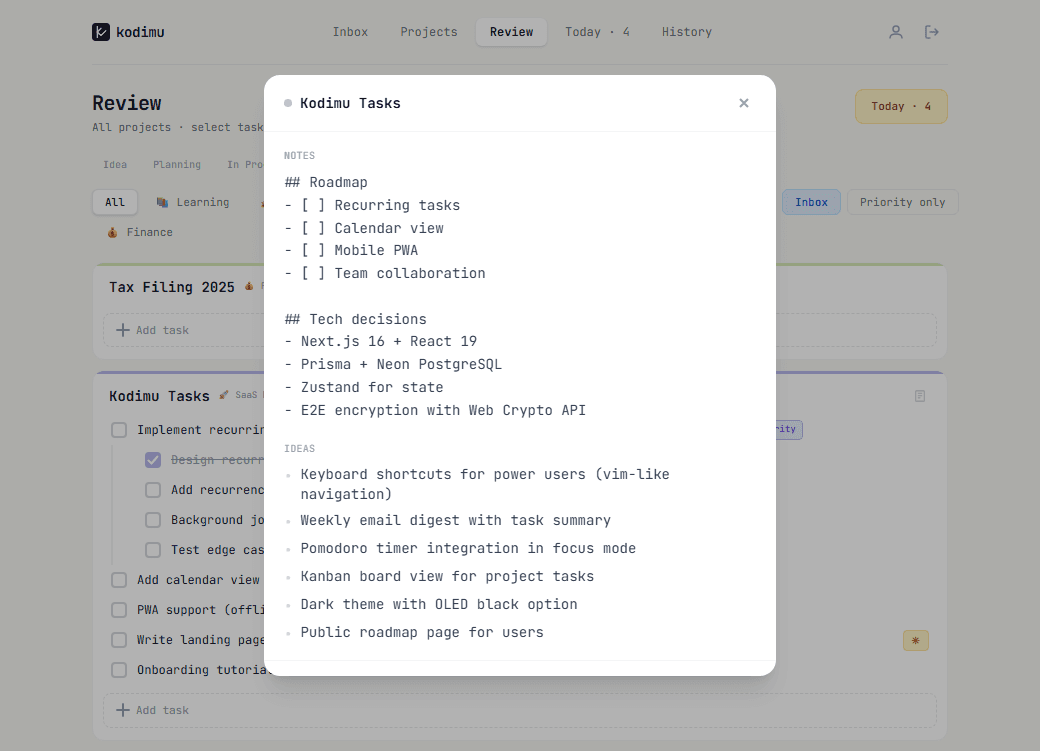Close the Kodimu Tasks notes dialog

point(744,103)
